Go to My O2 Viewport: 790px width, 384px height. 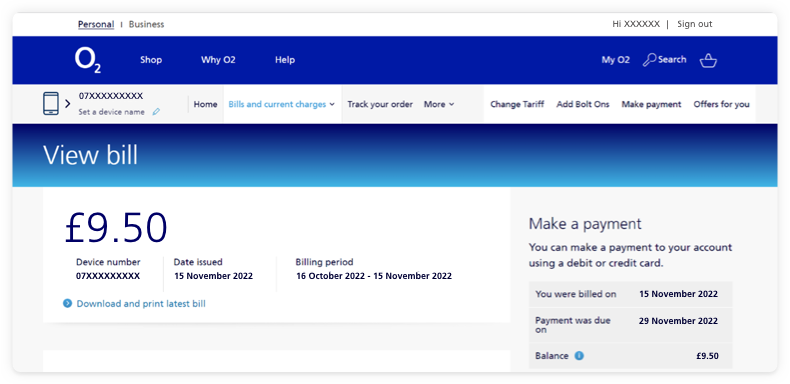[x=616, y=60]
